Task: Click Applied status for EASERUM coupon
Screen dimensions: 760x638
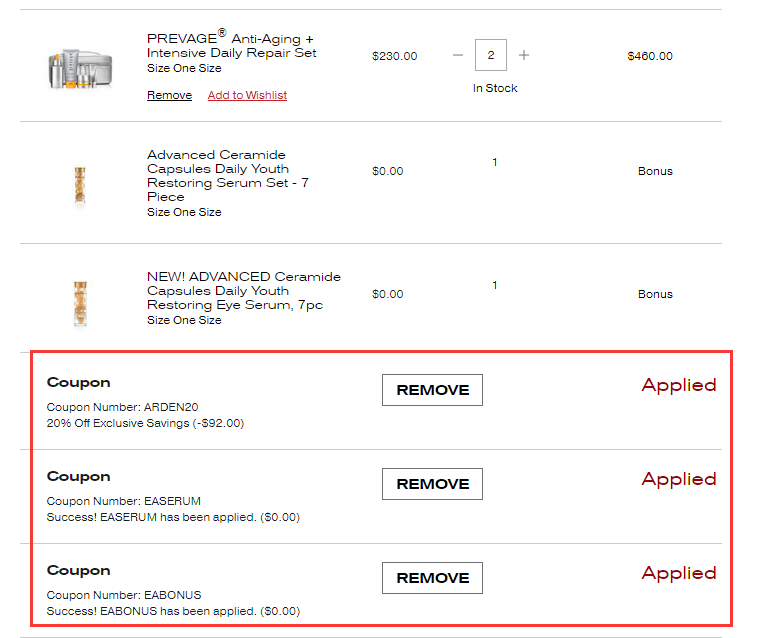Action: [x=679, y=479]
